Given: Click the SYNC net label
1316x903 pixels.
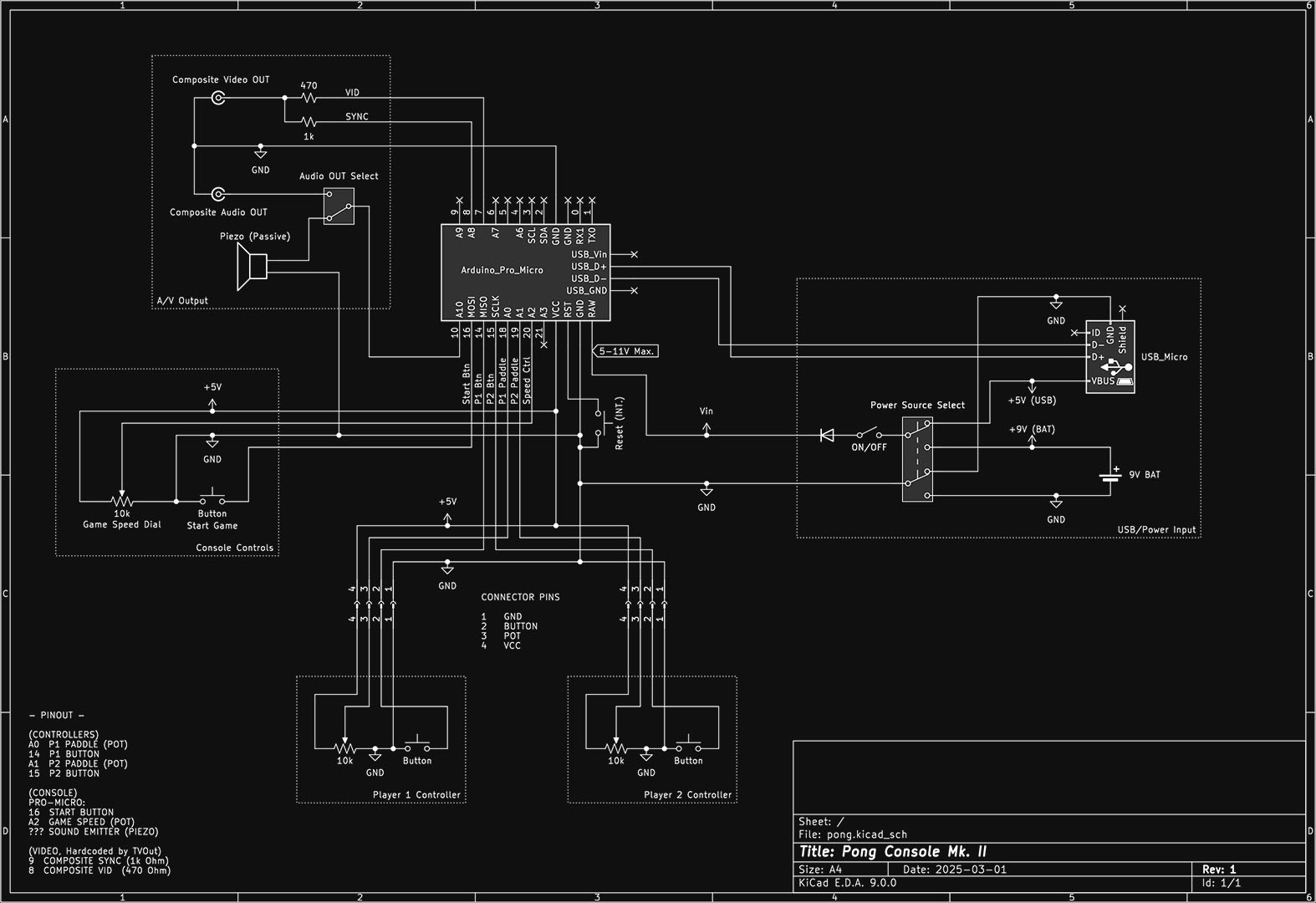Looking at the screenshot, I should point(357,117).
